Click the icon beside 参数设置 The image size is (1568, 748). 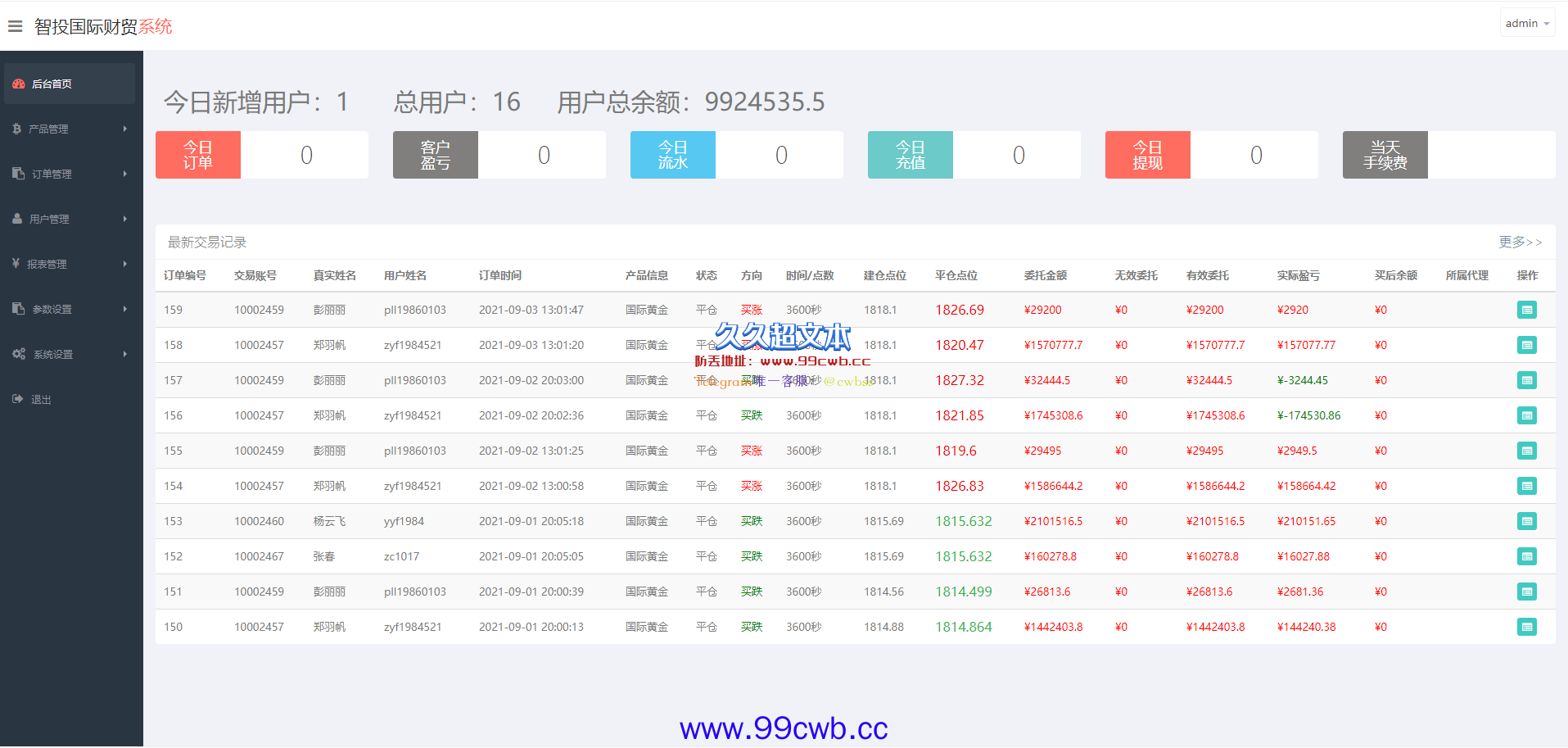(x=19, y=309)
